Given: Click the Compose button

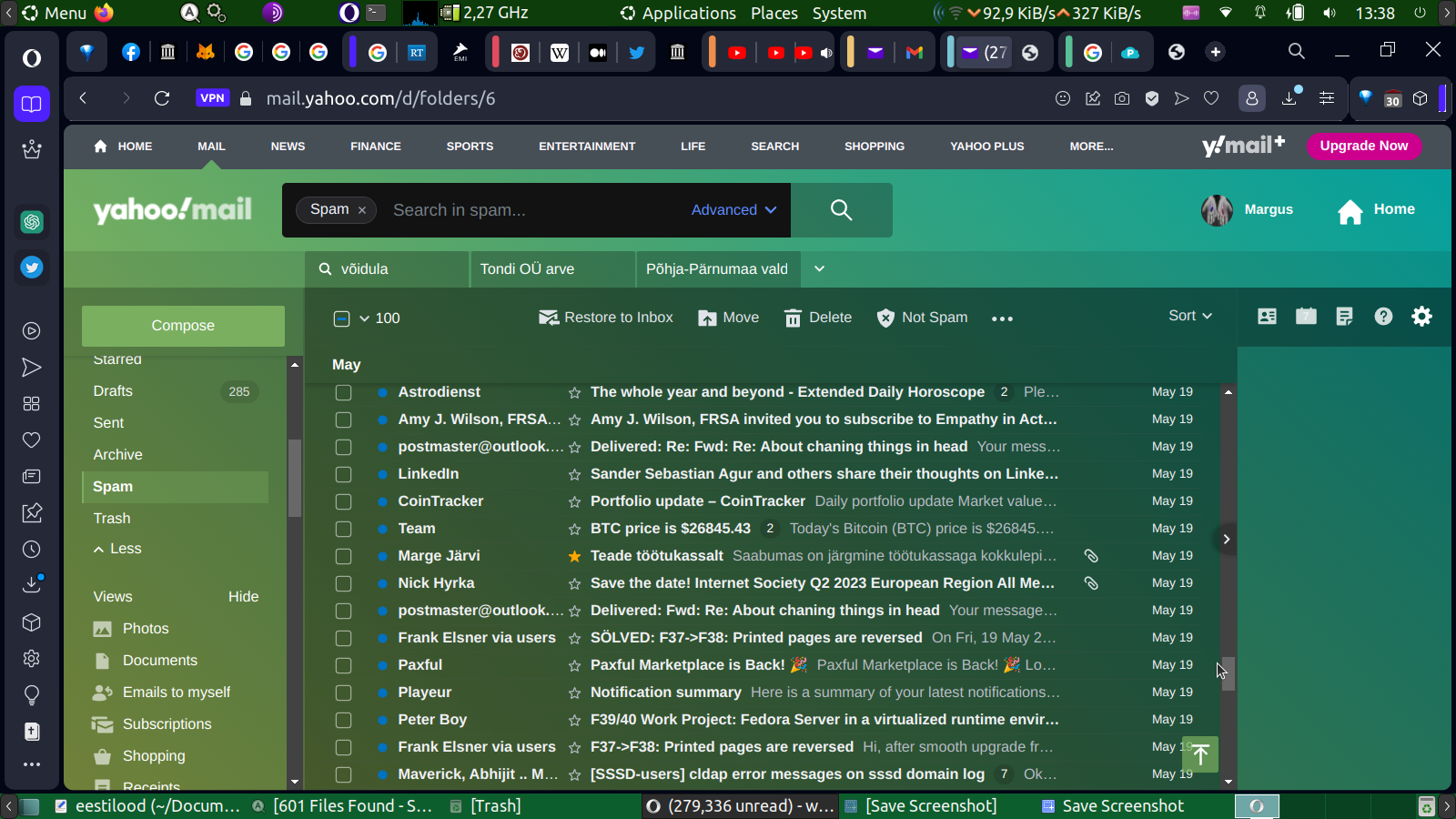Looking at the screenshot, I should [183, 326].
